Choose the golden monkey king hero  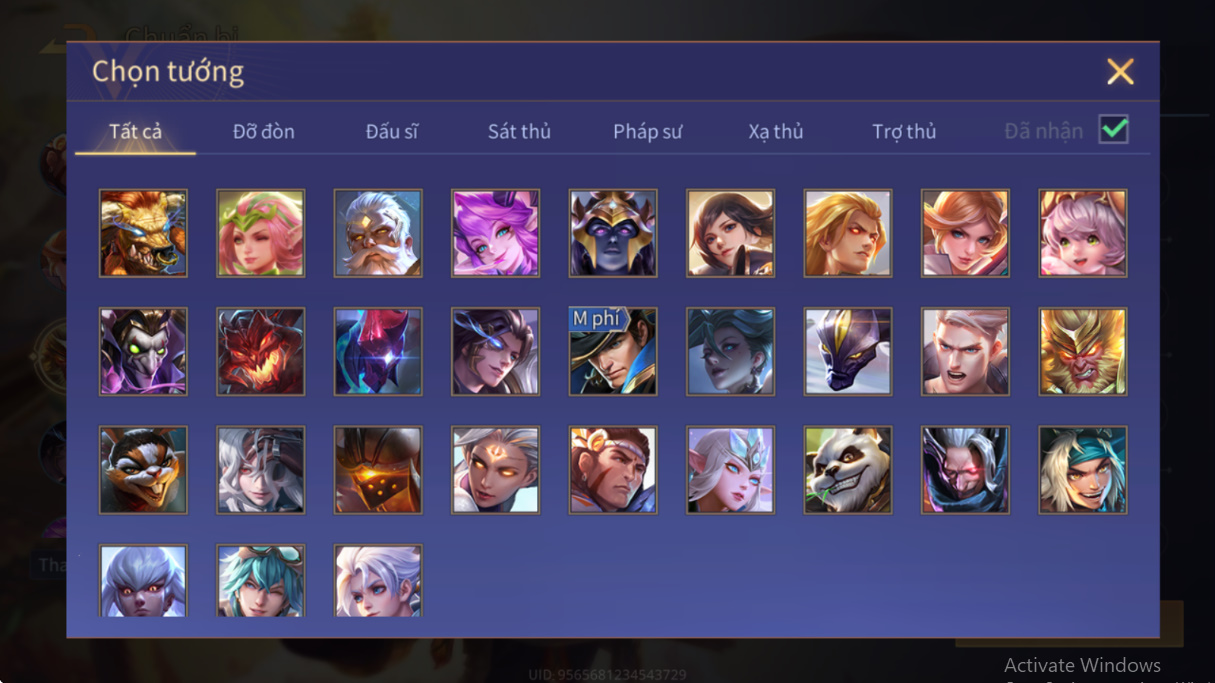[x=1083, y=351]
